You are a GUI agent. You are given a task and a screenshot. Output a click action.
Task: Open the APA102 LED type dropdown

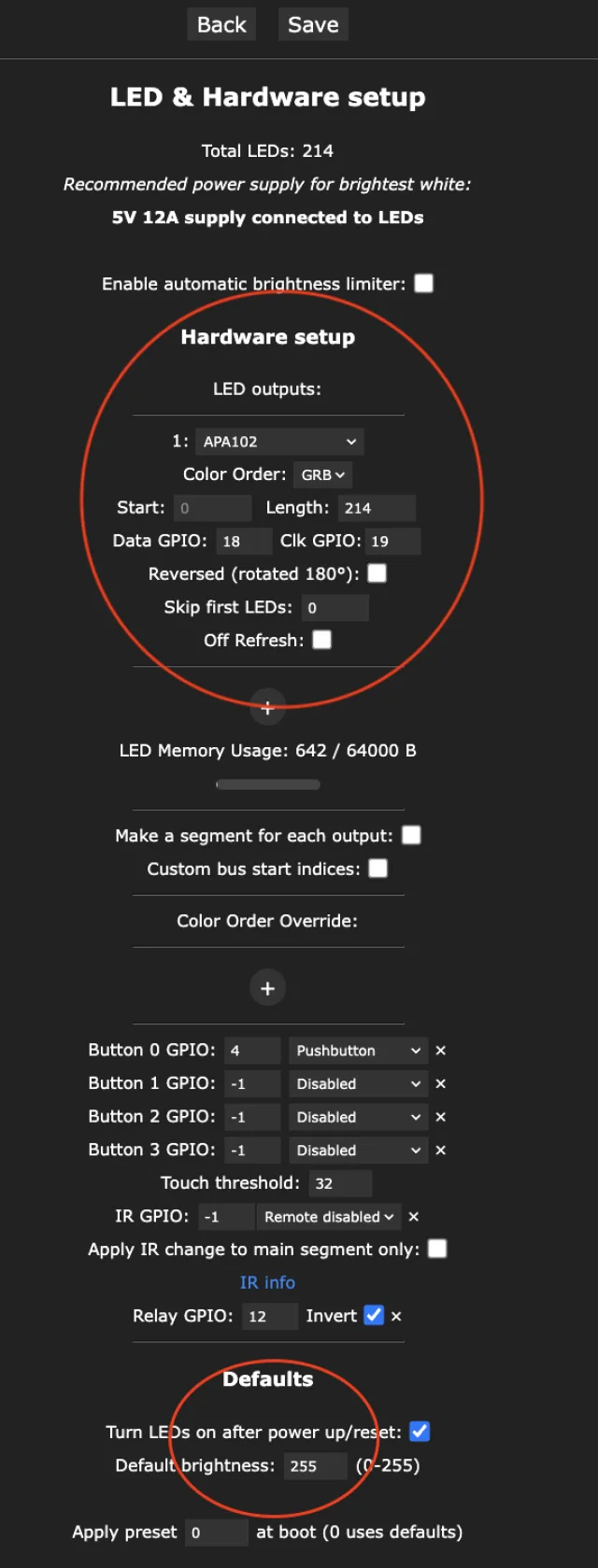click(278, 441)
